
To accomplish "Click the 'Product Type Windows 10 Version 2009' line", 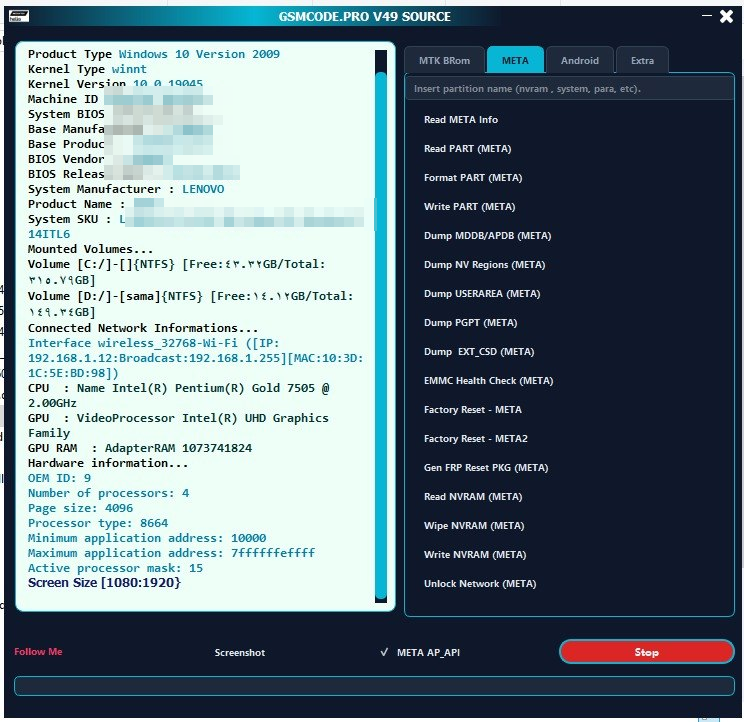I will [x=154, y=54].
